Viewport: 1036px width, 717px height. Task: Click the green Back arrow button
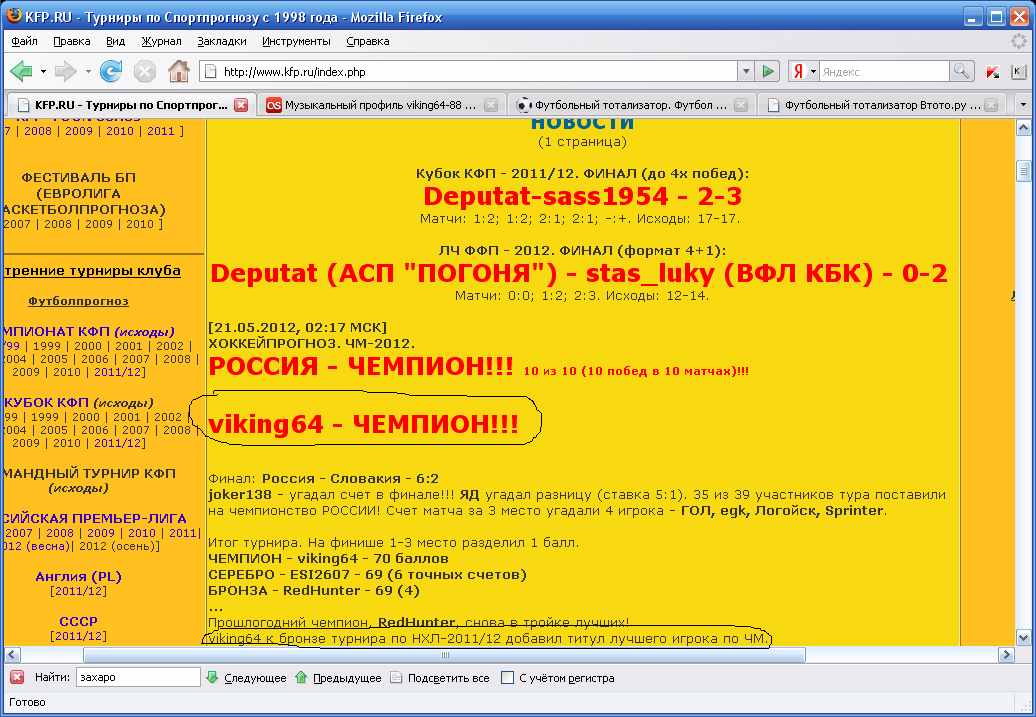[22, 71]
